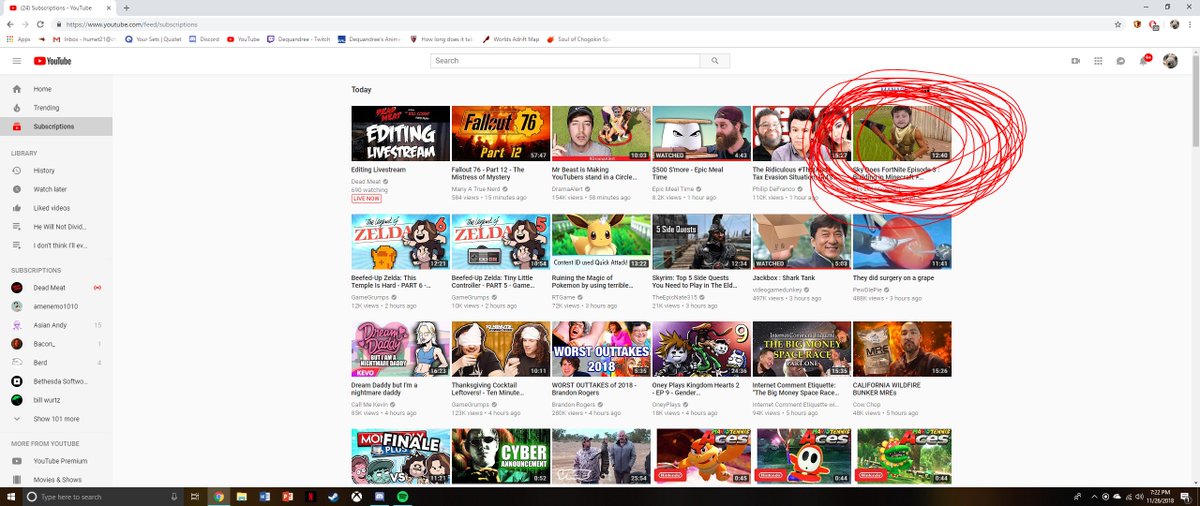Open Thanksgiving Cocktail Leftovers video thumbnail
Image resolution: width=1200 pixels, height=506 pixels.
click(500, 349)
